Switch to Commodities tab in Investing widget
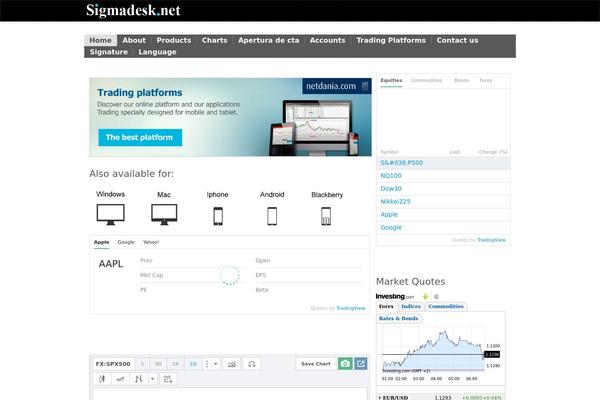This screenshot has width=600, height=400. click(x=446, y=307)
